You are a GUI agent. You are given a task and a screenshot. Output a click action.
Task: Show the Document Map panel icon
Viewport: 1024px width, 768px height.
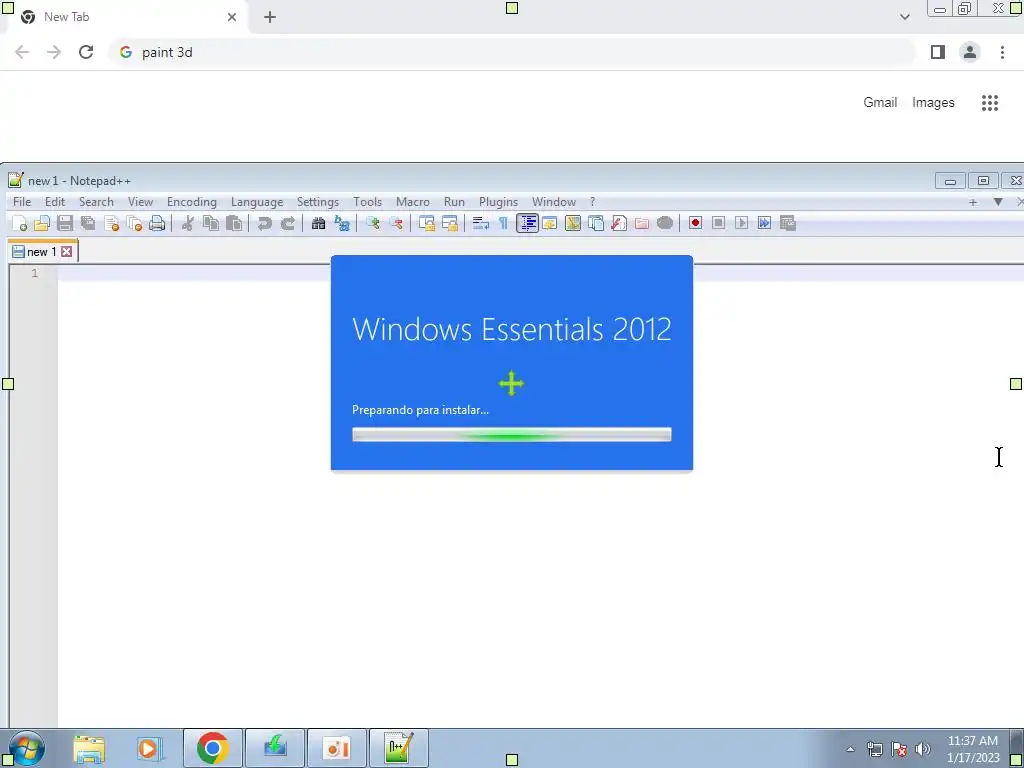point(573,223)
